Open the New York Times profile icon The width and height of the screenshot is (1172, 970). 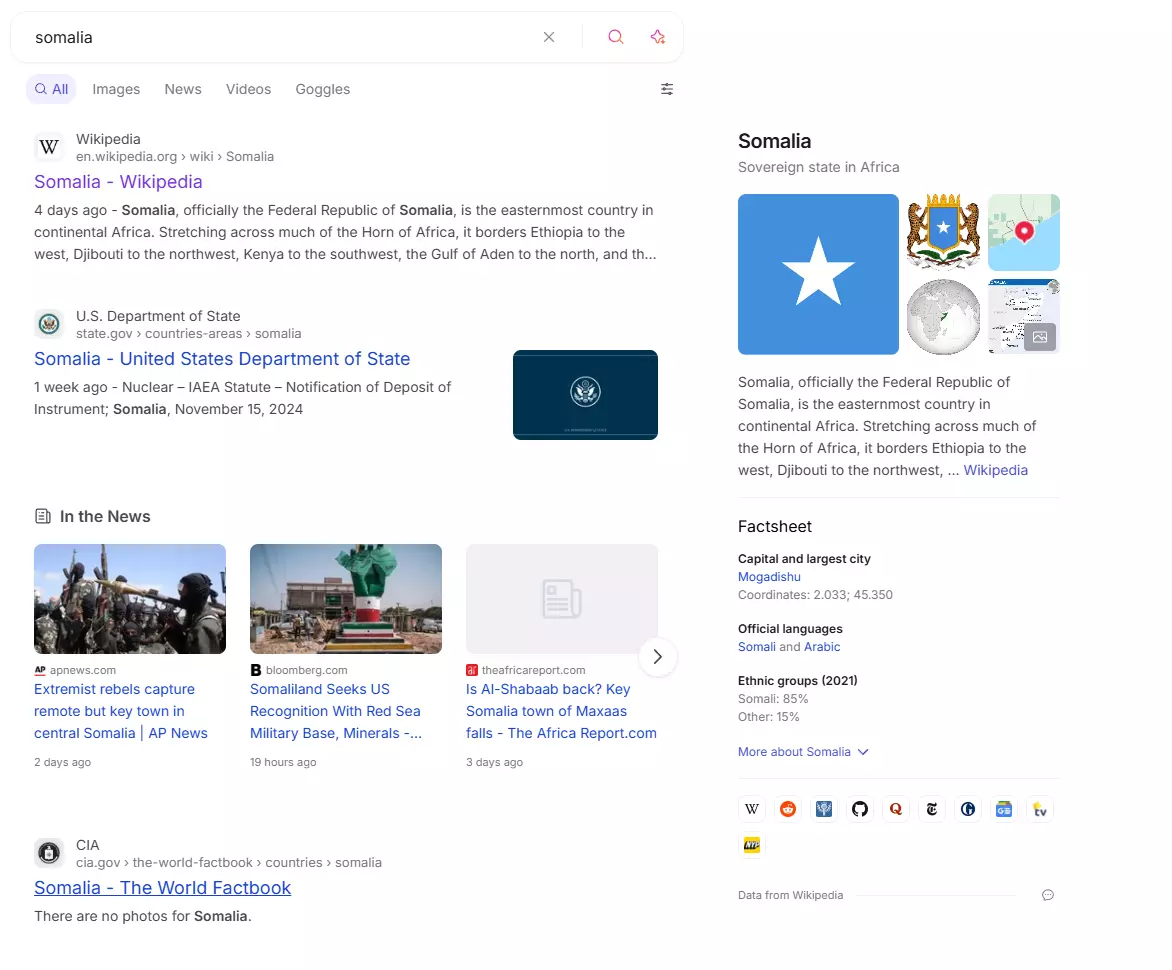pos(931,809)
